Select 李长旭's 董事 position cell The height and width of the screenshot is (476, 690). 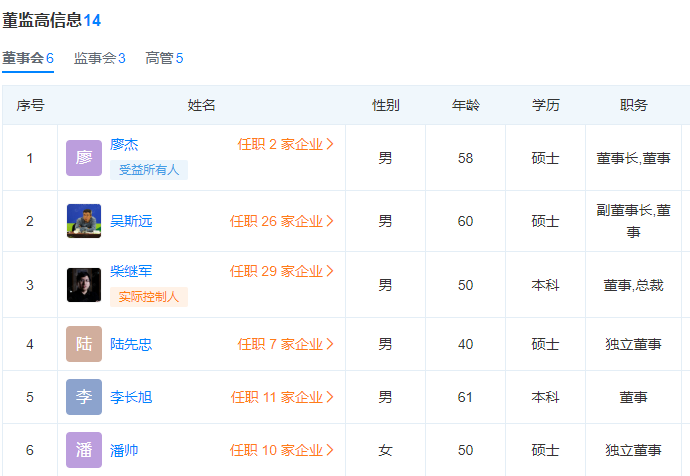(633, 397)
